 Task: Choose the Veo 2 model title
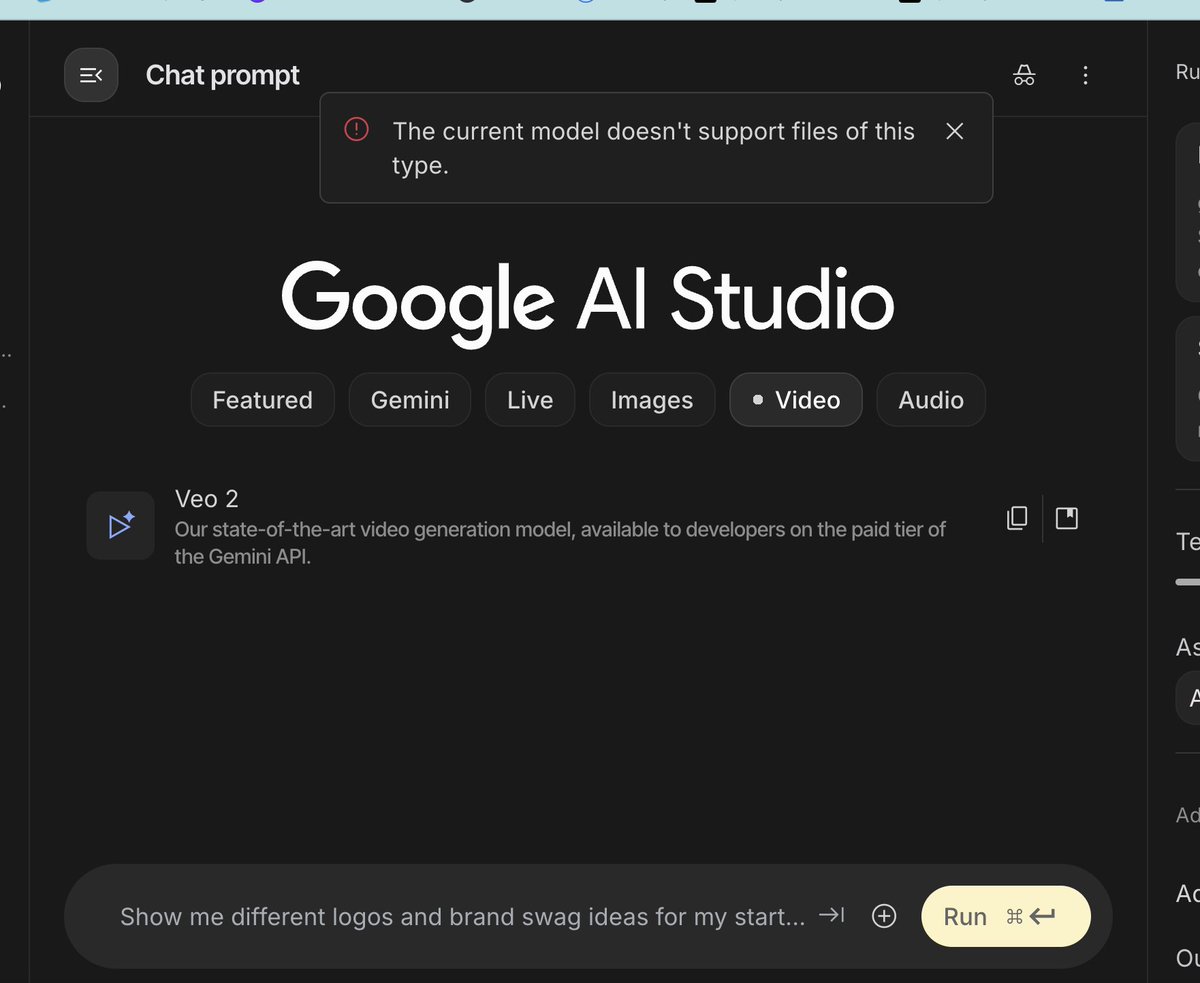pos(207,499)
